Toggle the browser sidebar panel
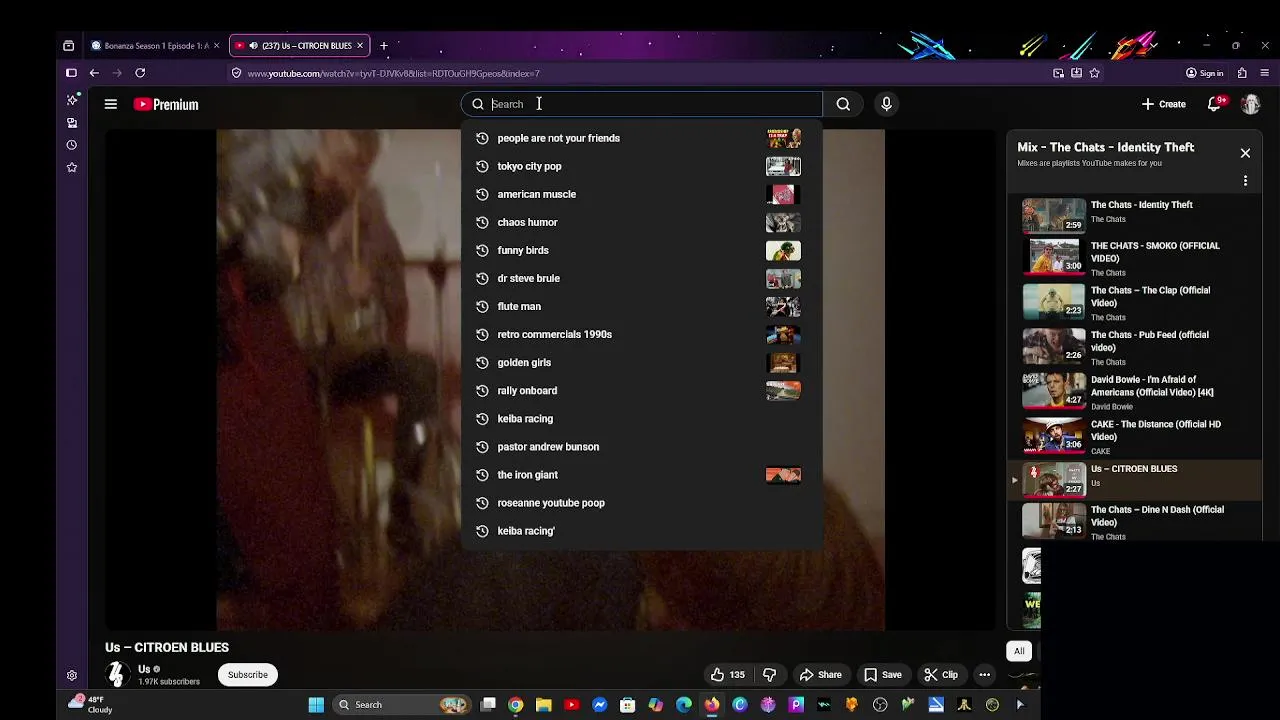1280x720 pixels. [x=71, y=73]
